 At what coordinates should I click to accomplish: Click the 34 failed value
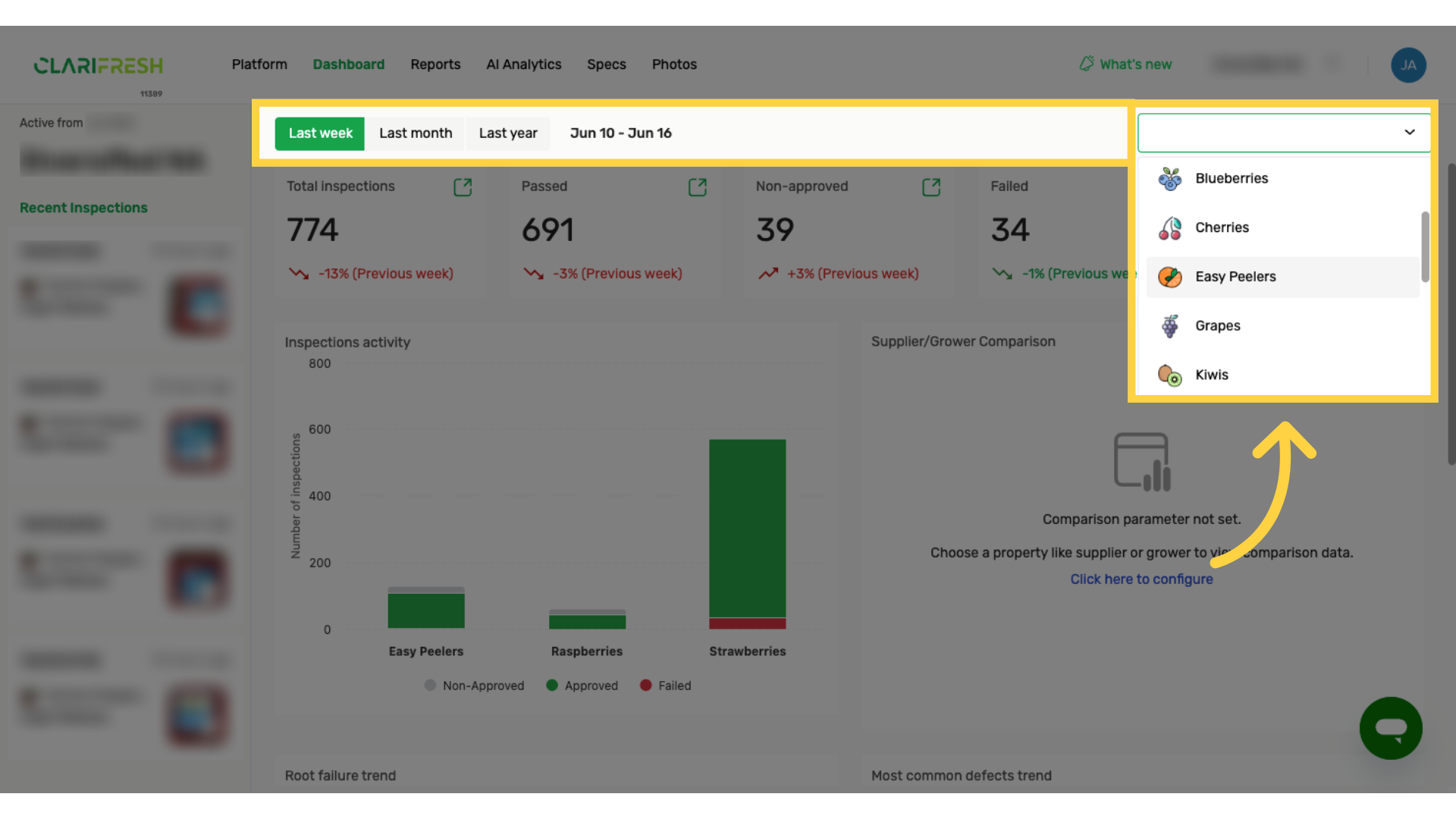pos(1010,231)
